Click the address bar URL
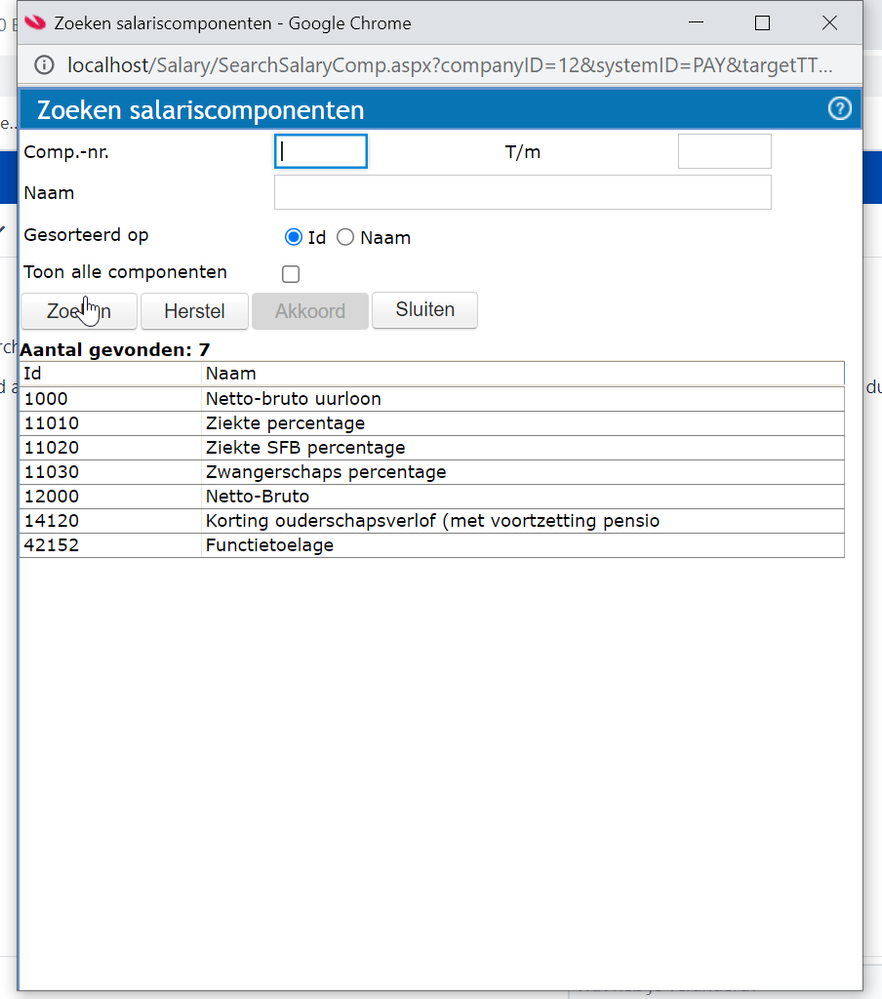 (x=449, y=65)
